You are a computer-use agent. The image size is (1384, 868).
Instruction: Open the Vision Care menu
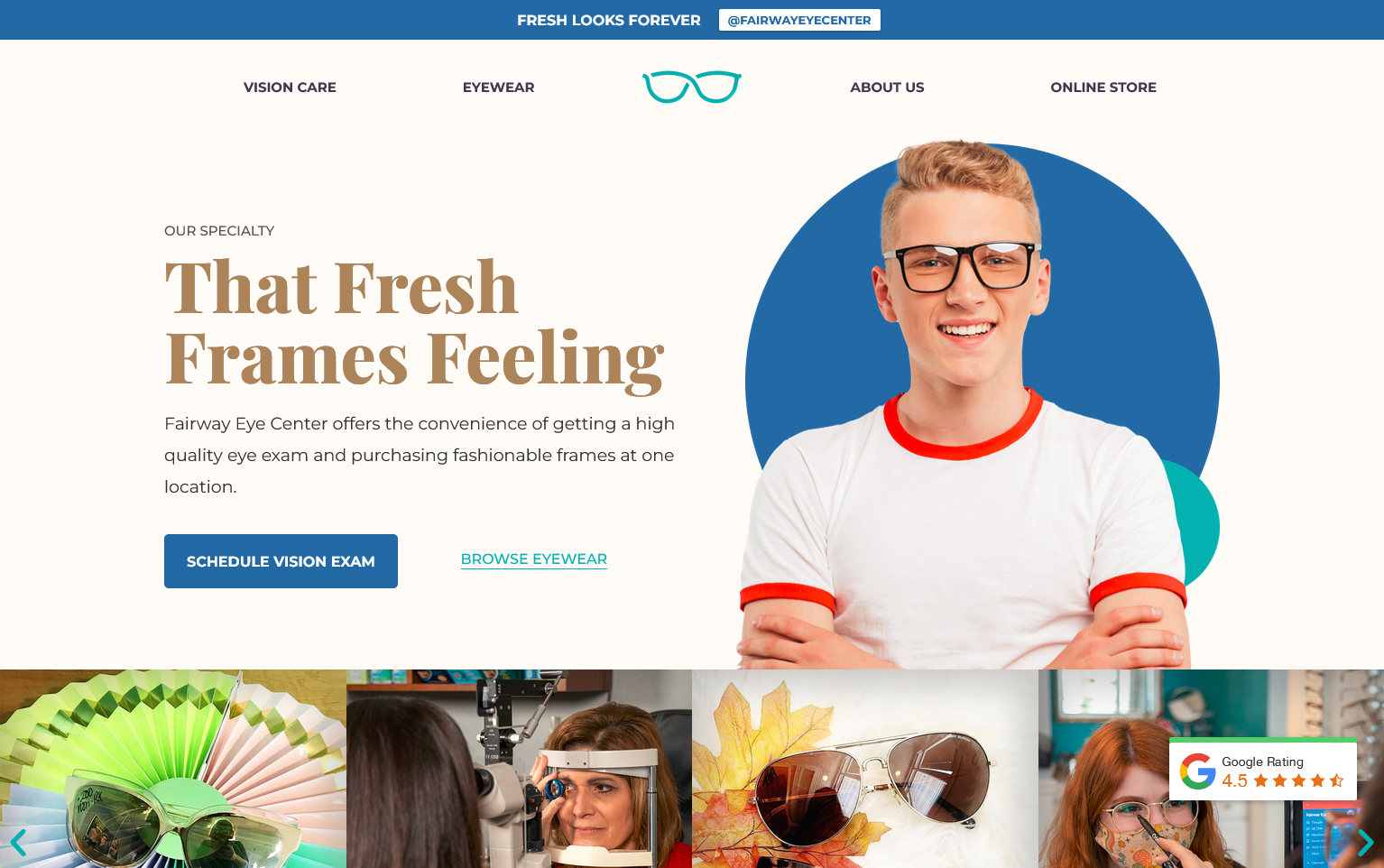290,88
